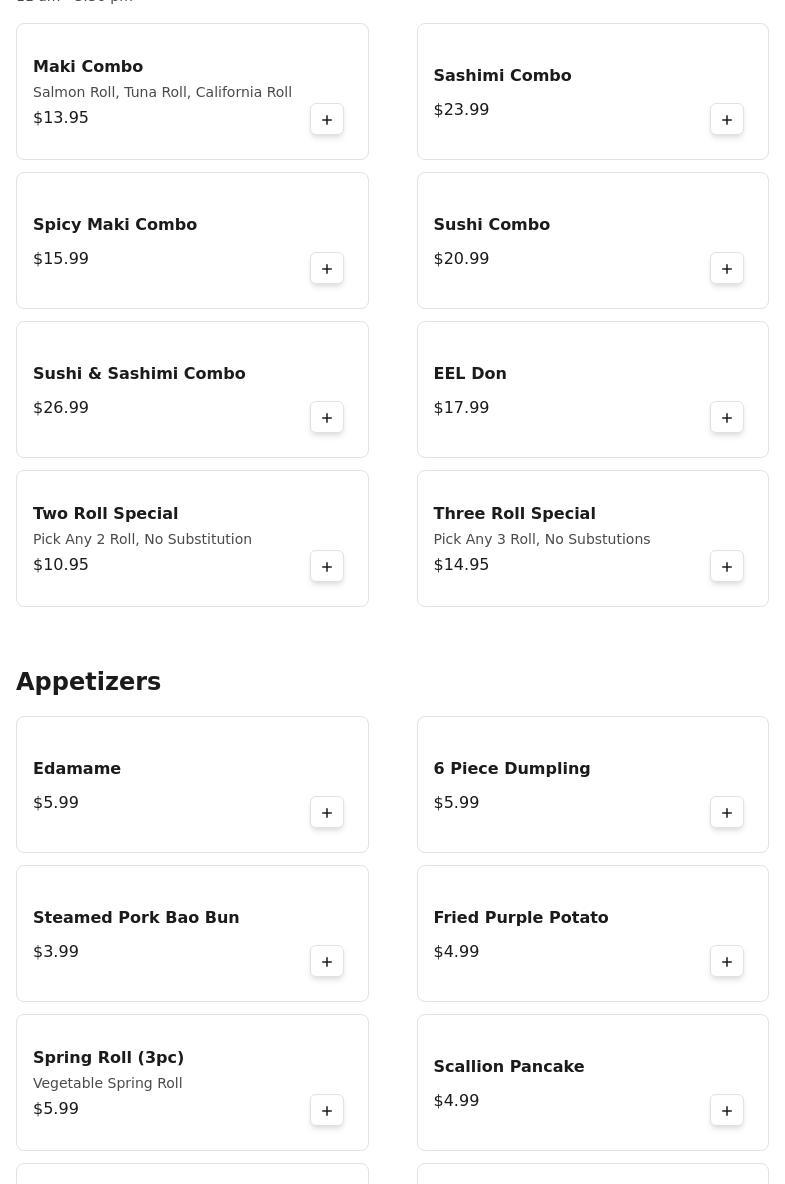The image size is (785, 1184).
Task: Add Edamame with plus button
Action: (327, 813)
